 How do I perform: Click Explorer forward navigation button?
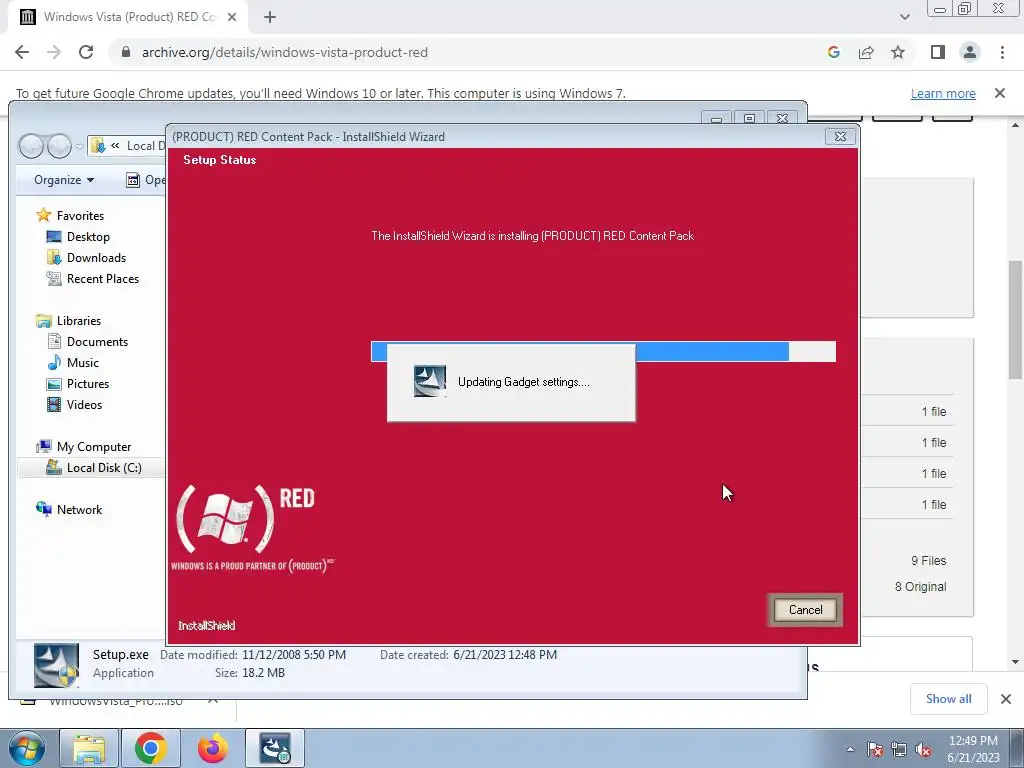[x=59, y=146]
